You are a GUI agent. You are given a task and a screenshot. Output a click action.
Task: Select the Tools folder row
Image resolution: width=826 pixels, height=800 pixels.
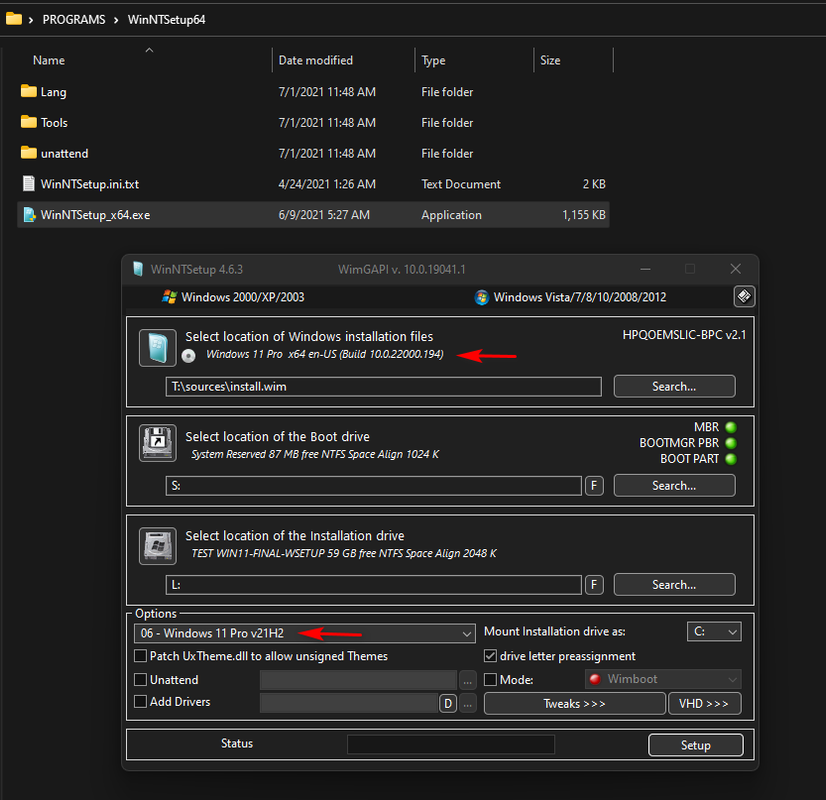click(313, 122)
